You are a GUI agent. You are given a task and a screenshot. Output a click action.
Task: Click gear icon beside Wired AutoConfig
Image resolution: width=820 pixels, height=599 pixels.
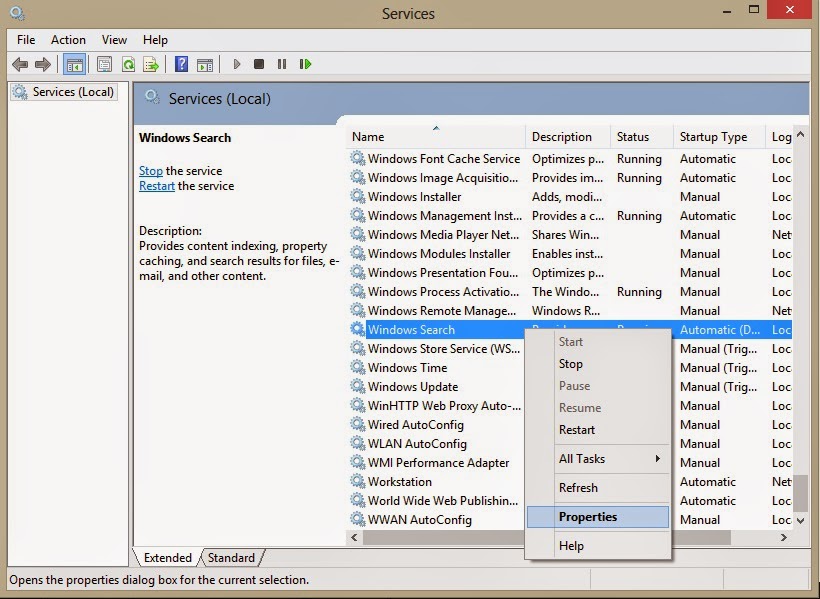click(358, 424)
